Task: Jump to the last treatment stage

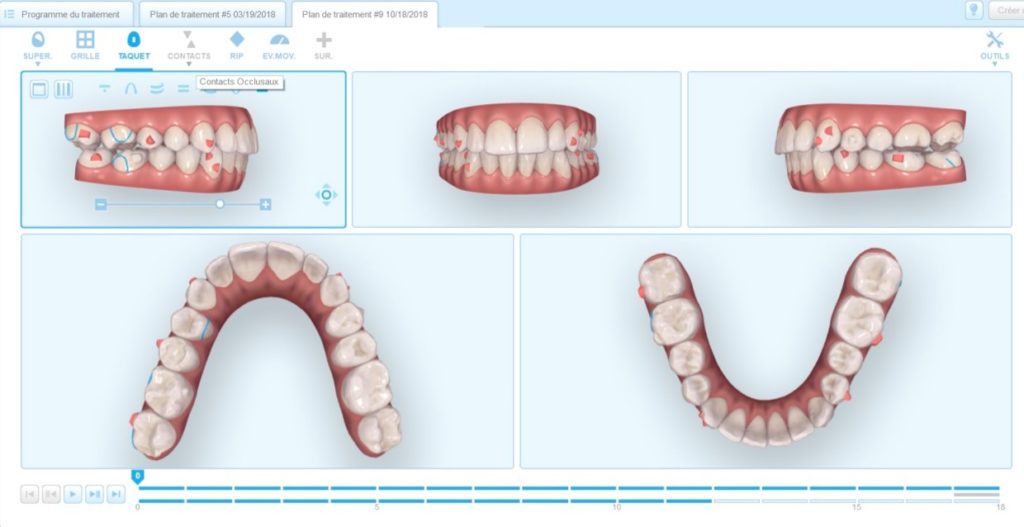Action: (116, 494)
